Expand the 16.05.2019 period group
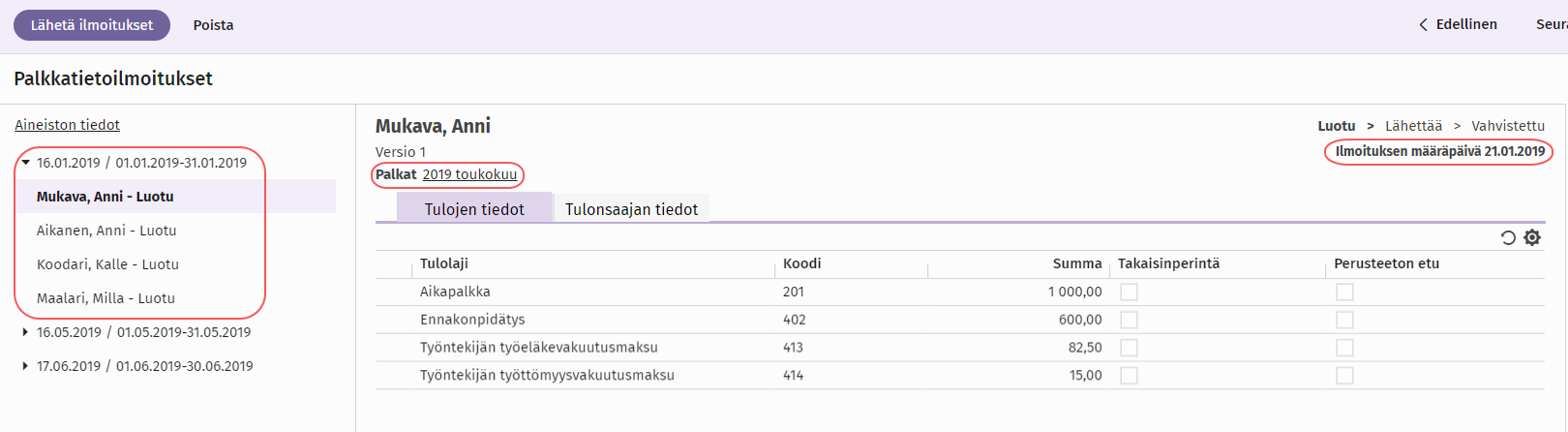Image resolution: width=1568 pixels, height=432 pixels. [26, 332]
